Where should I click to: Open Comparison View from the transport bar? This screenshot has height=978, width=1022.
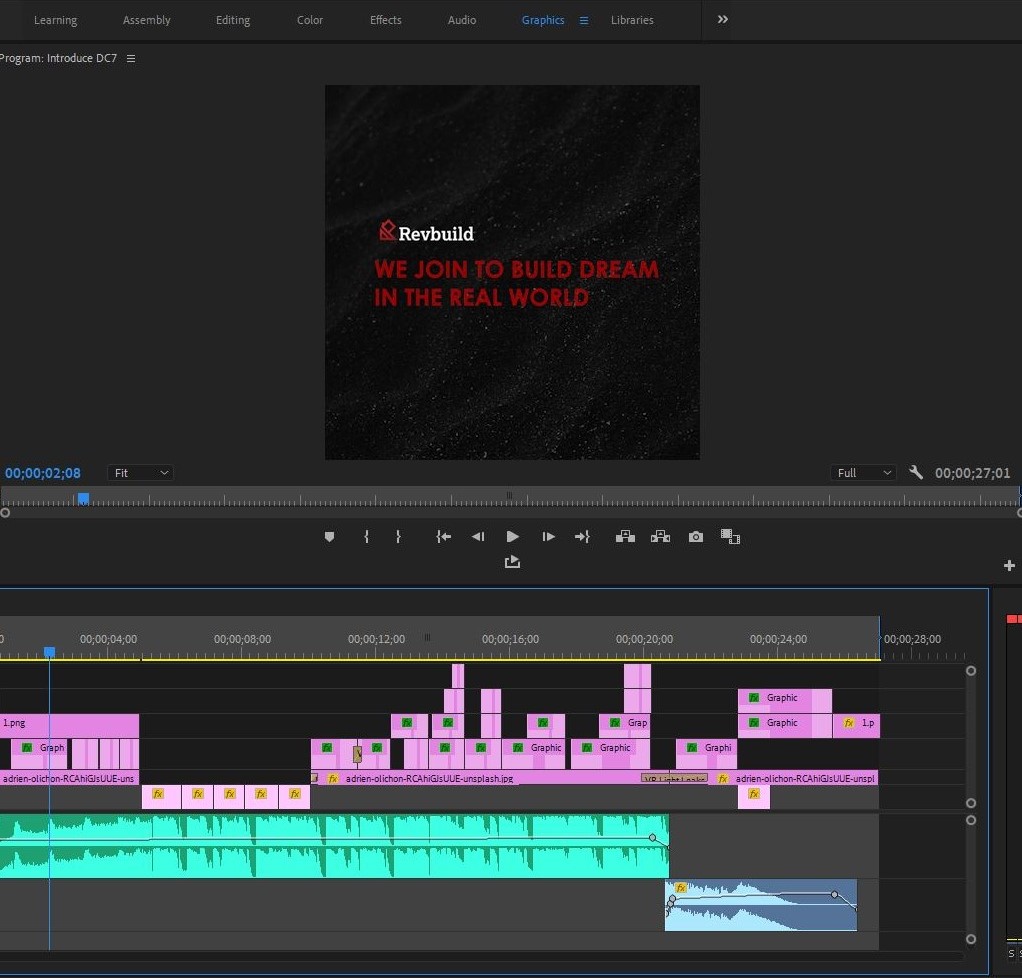click(x=730, y=537)
